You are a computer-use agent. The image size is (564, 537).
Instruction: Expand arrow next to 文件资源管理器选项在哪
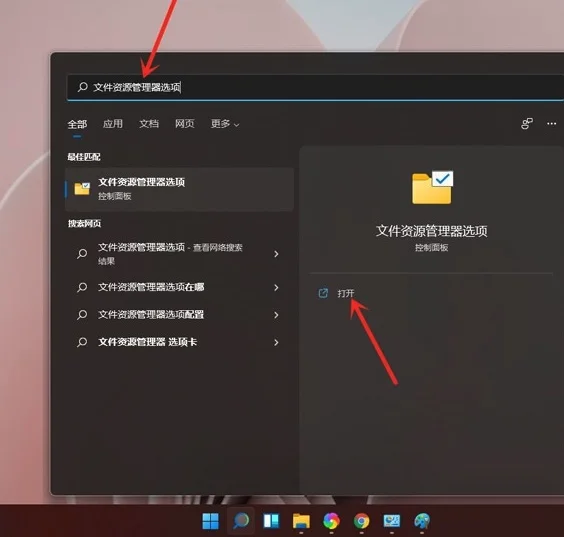point(276,287)
